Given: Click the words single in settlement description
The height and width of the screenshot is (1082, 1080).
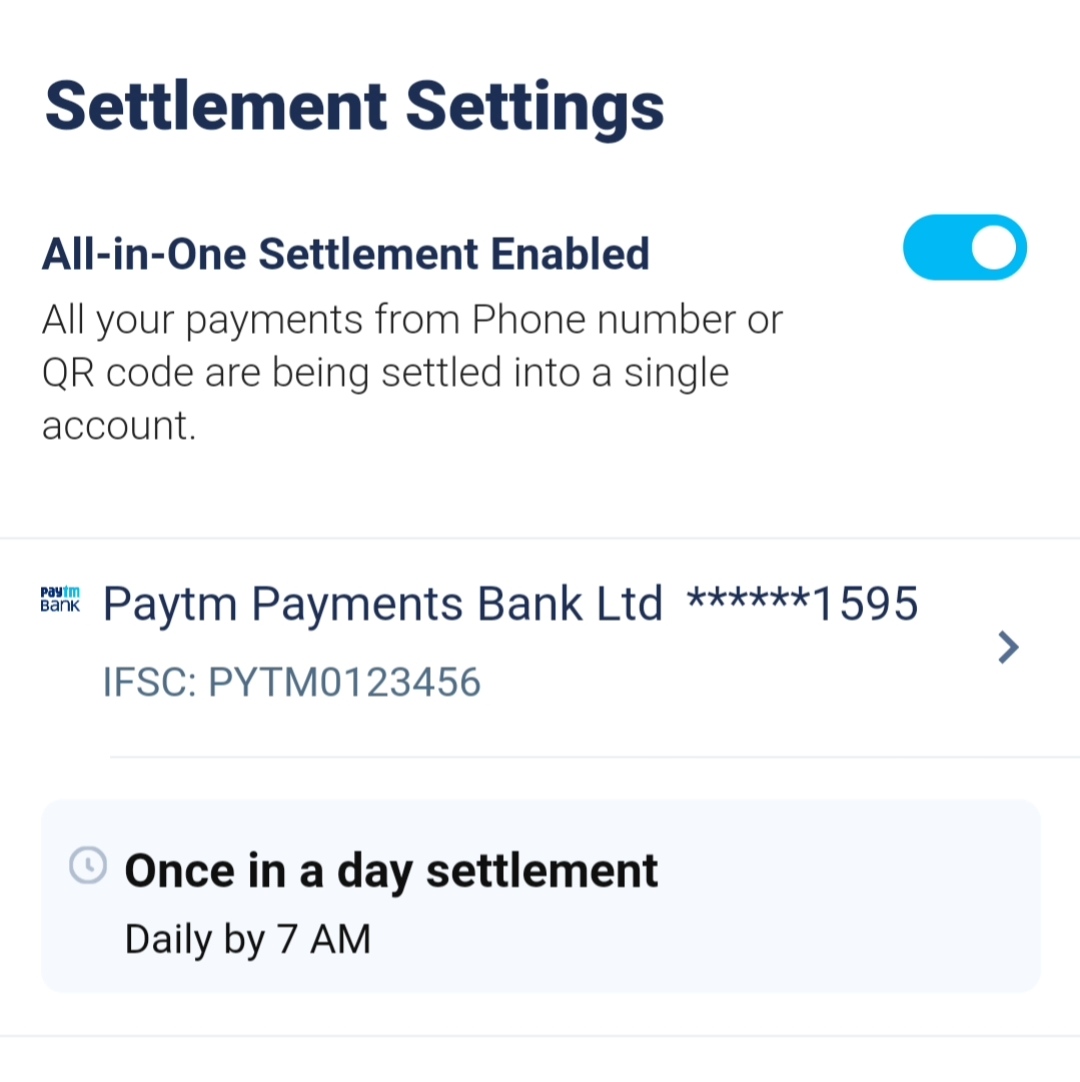Looking at the screenshot, I should 676,374.
